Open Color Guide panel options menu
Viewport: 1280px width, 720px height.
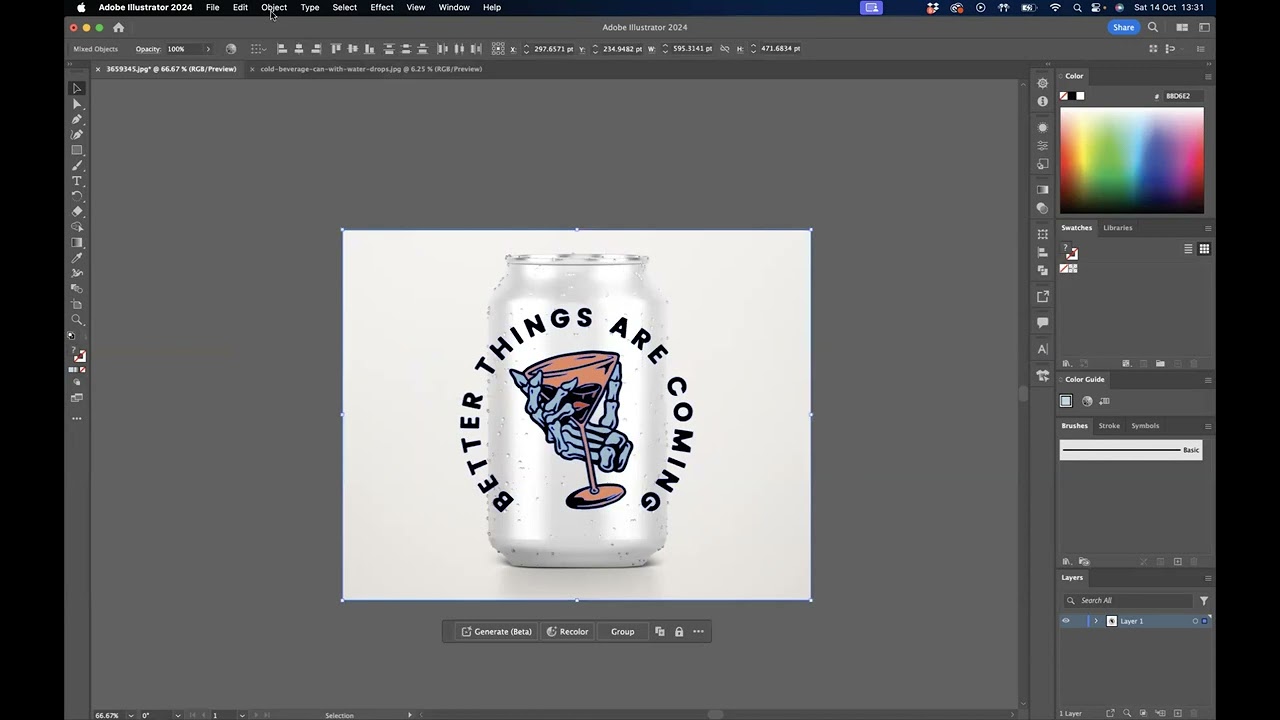(1208, 380)
